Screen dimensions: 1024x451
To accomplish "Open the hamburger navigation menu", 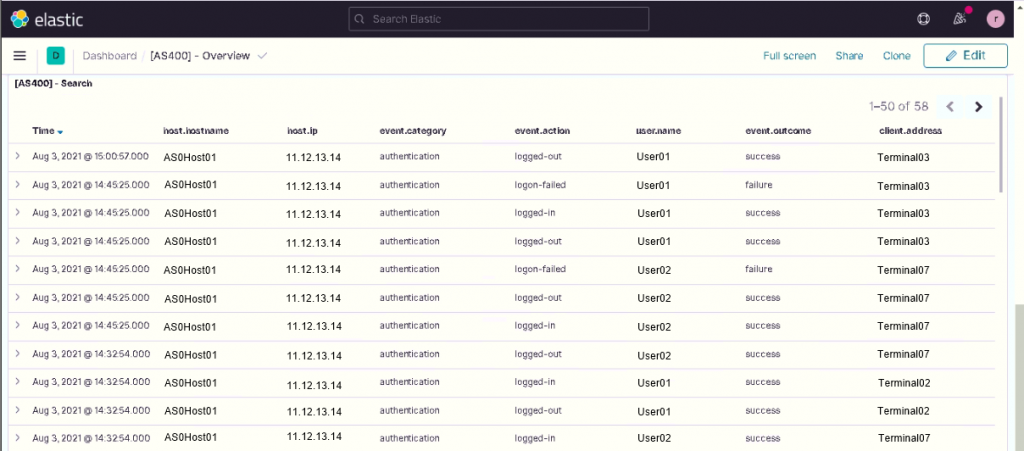I will point(19,56).
